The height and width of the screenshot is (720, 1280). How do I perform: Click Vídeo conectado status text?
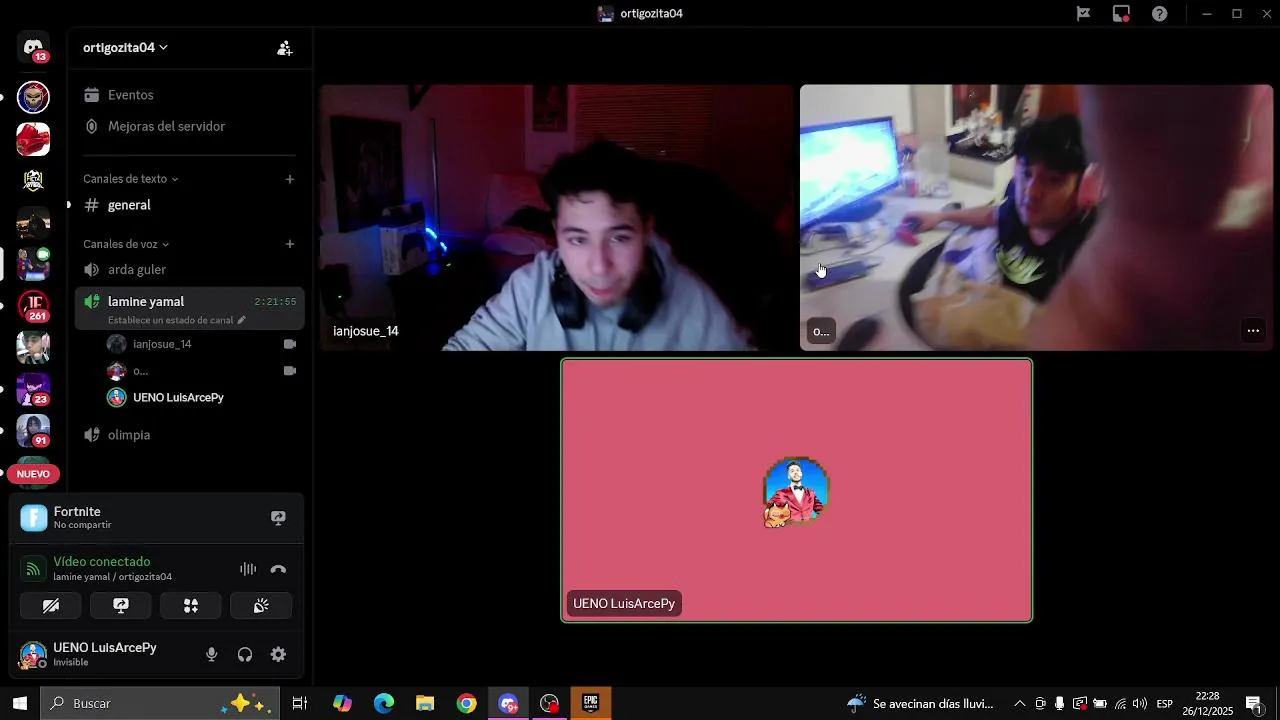tap(102, 562)
